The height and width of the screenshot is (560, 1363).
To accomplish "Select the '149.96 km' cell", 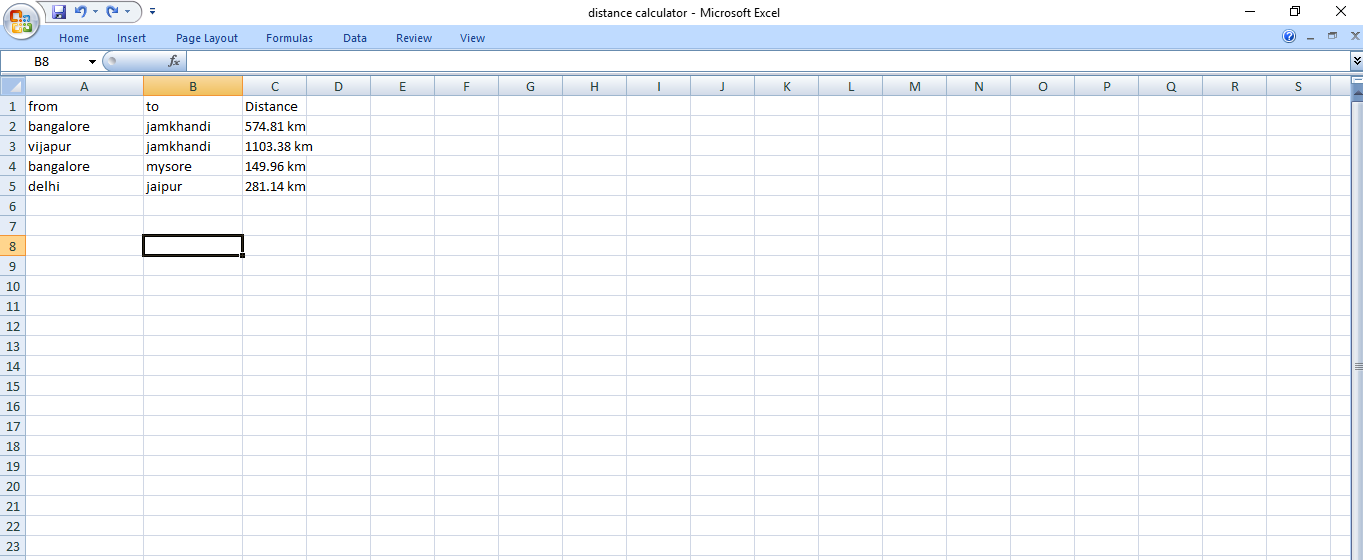I will [x=275, y=166].
